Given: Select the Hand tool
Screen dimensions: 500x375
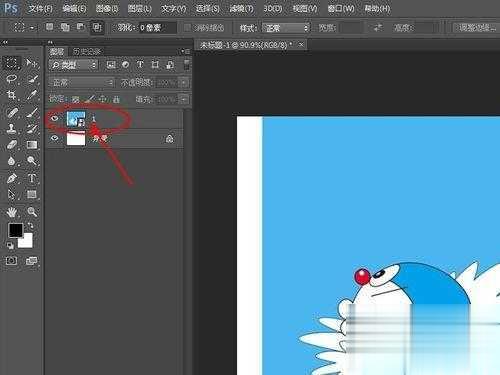Looking at the screenshot, I should pos(12,212).
